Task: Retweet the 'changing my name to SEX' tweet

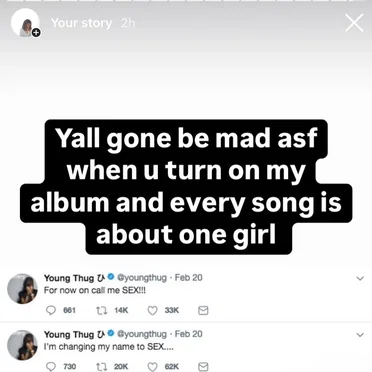Action: pyautogui.click(x=101, y=367)
